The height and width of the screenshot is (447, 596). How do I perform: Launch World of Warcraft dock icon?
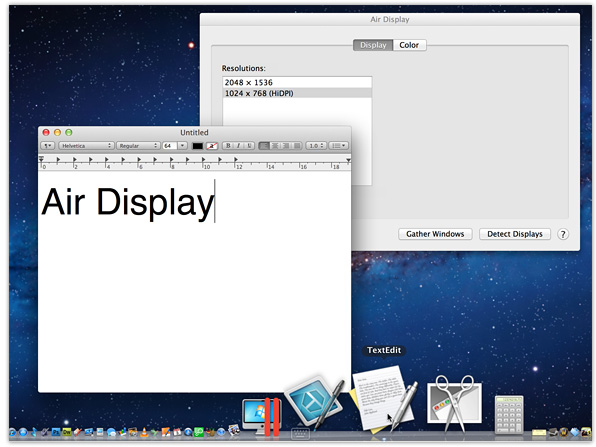tap(564, 432)
